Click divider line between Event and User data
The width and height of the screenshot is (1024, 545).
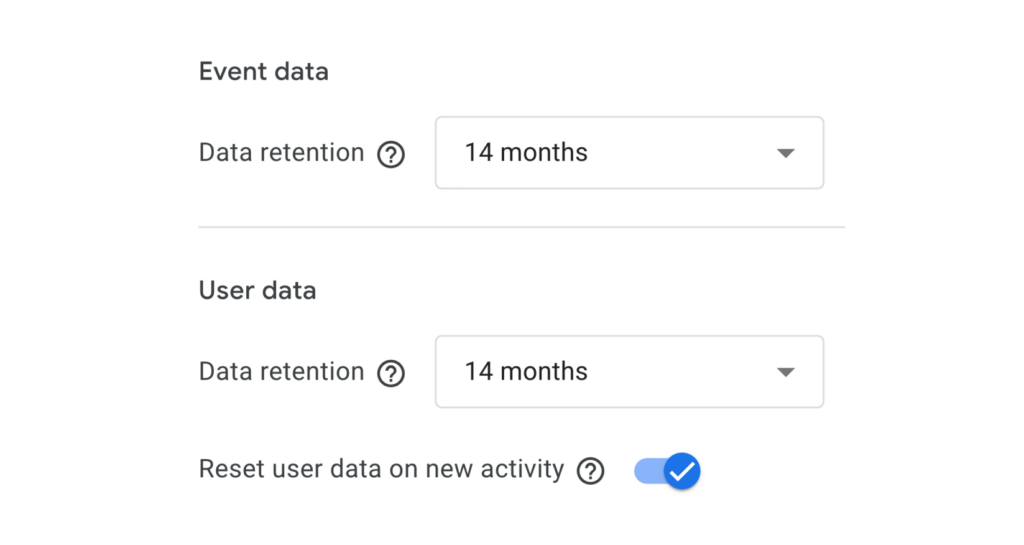click(521, 227)
